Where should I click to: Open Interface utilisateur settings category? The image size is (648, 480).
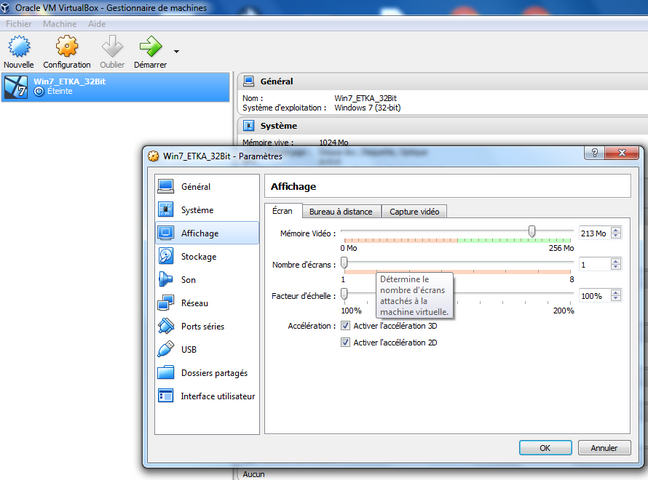coord(207,396)
